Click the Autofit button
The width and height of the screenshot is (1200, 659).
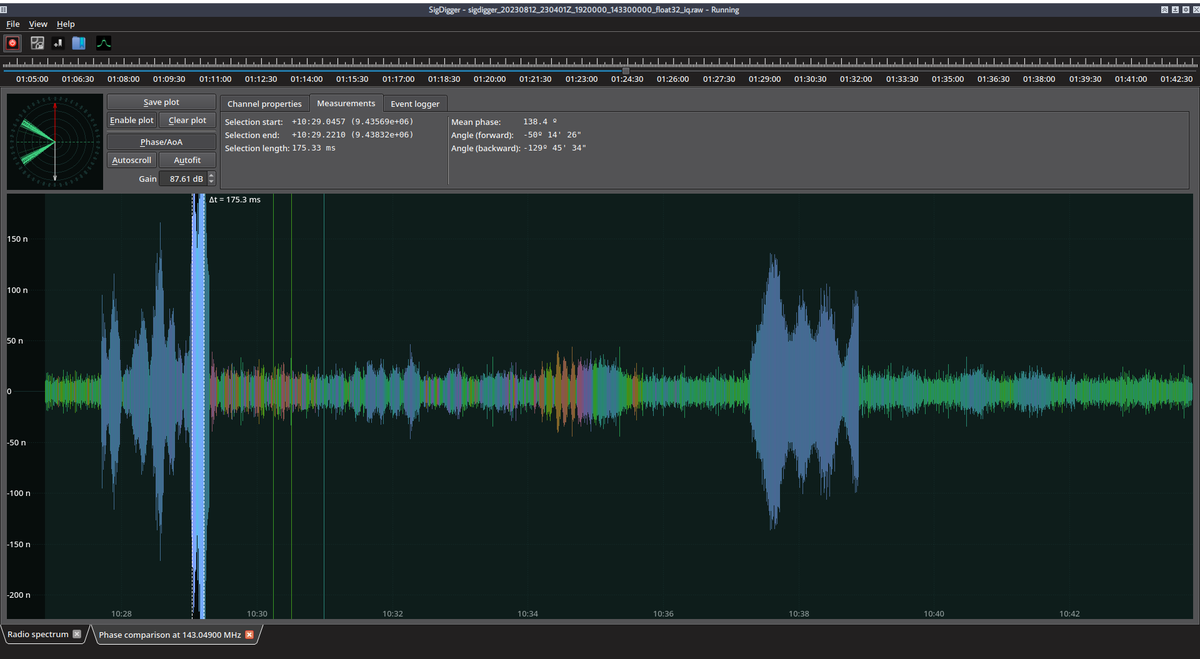pyautogui.click(x=187, y=160)
